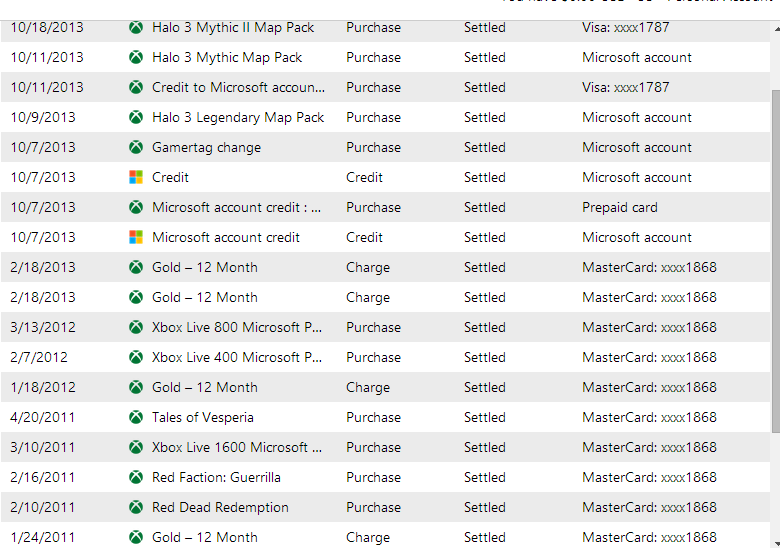Click Xbox icon in the 1/24/2011 Gold row
This screenshot has width=780, height=548.
[136, 537]
